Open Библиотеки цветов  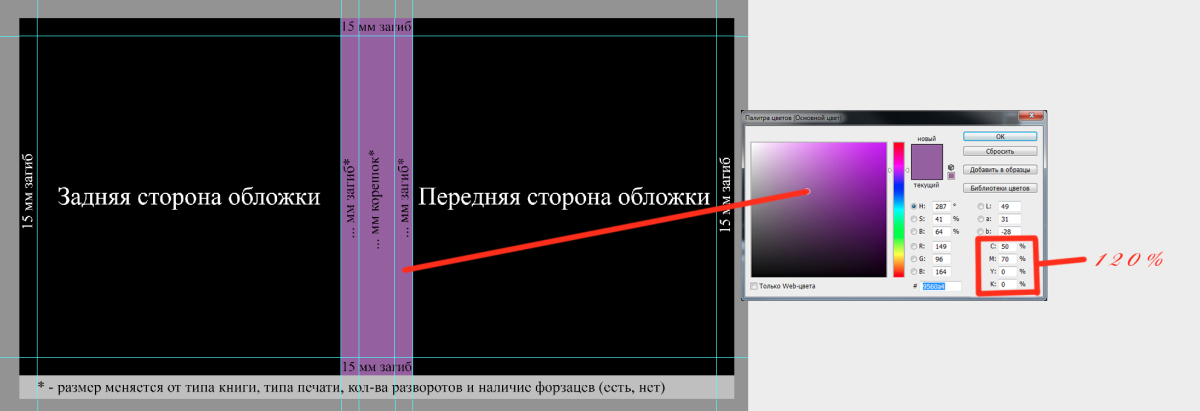point(1000,187)
